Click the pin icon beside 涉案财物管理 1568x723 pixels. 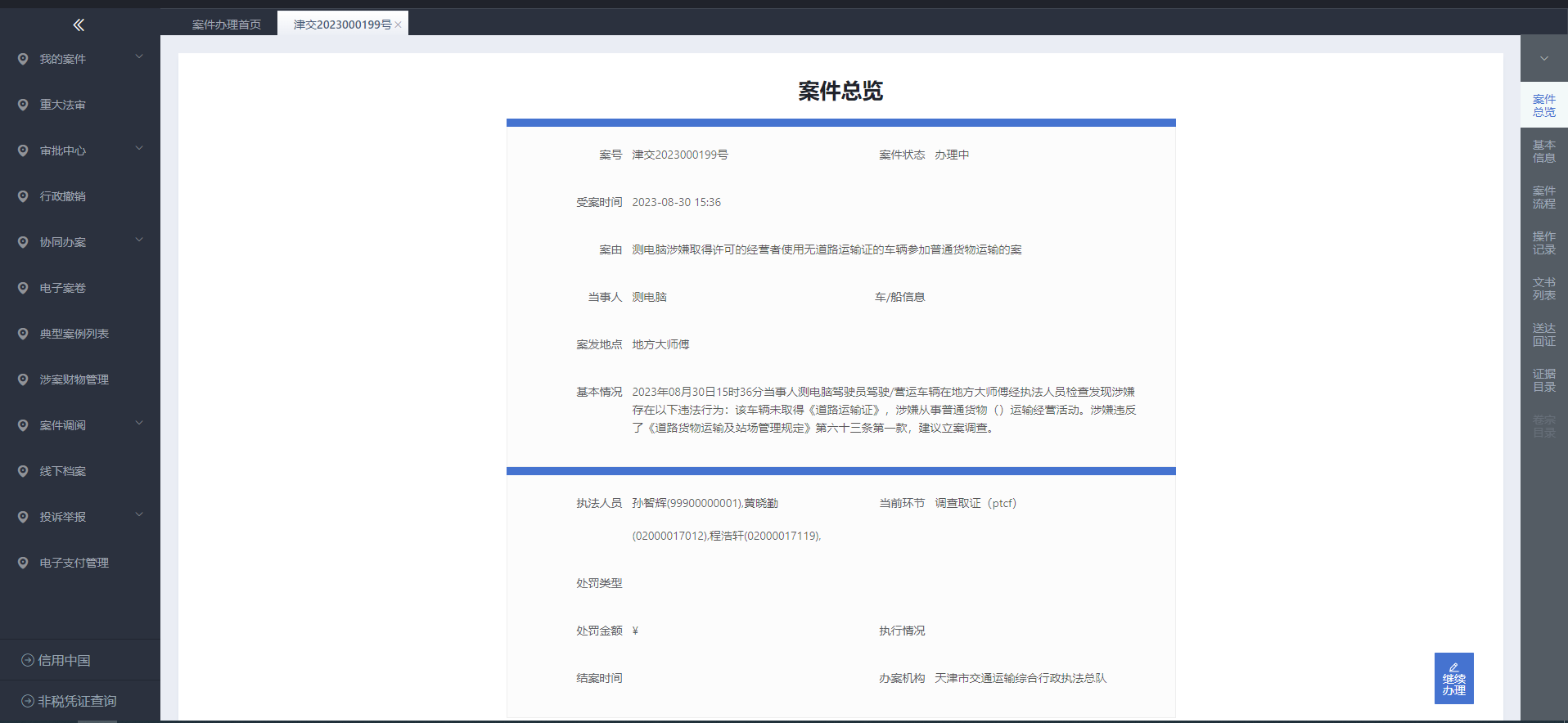(x=23, y=379)
